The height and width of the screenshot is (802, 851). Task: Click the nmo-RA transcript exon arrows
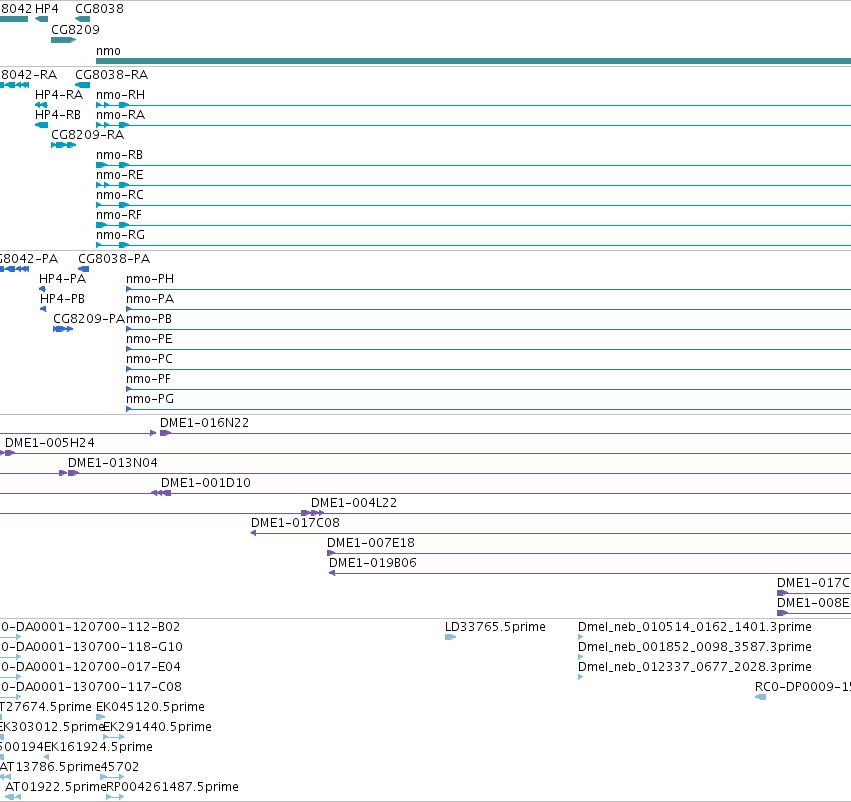pyautogui.click(x=112, y=125)
